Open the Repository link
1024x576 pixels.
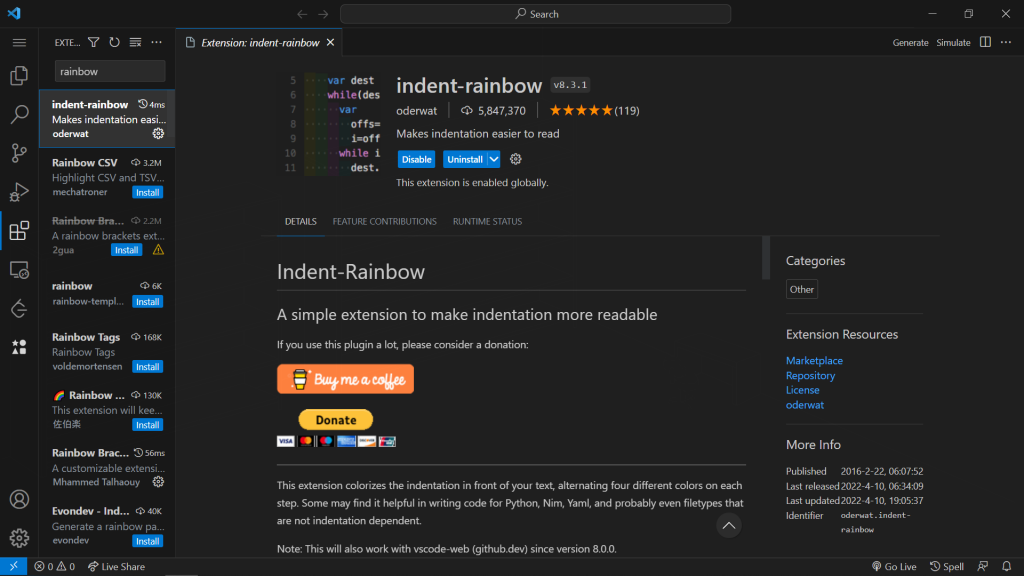pos(810,376)
